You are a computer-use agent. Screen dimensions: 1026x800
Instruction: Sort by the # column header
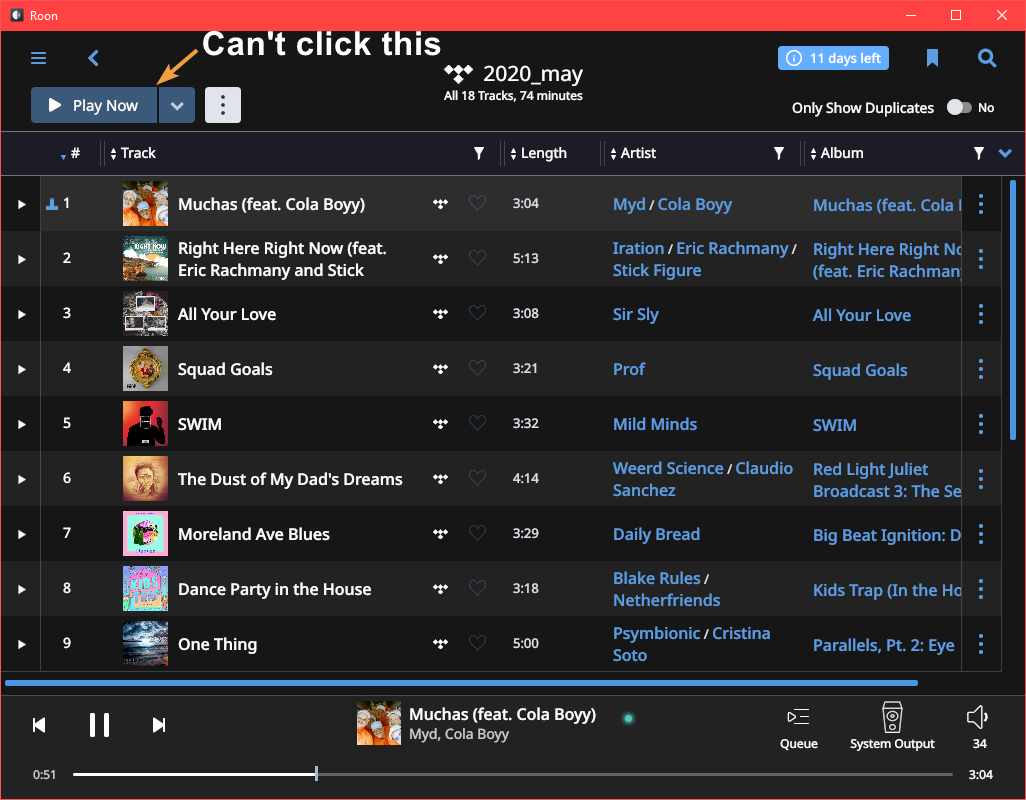click(70, 153)
